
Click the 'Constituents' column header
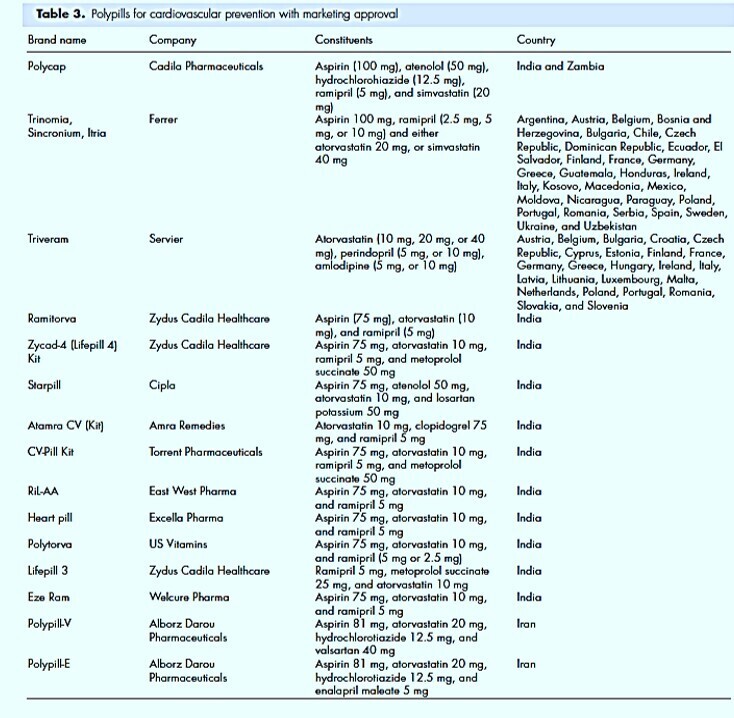pyautogui.click(x=344, y=40)
